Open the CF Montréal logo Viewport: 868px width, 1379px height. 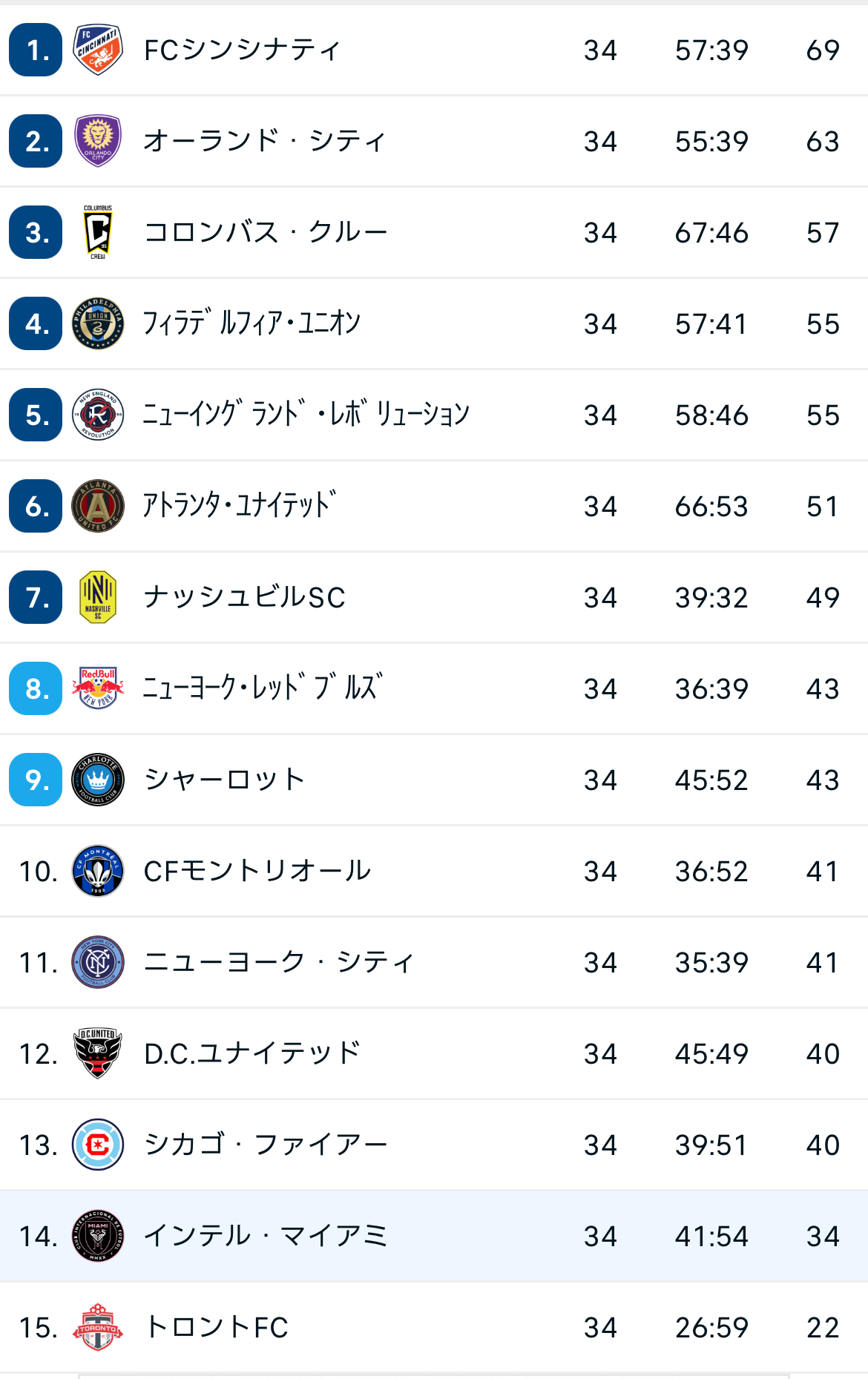98,871
